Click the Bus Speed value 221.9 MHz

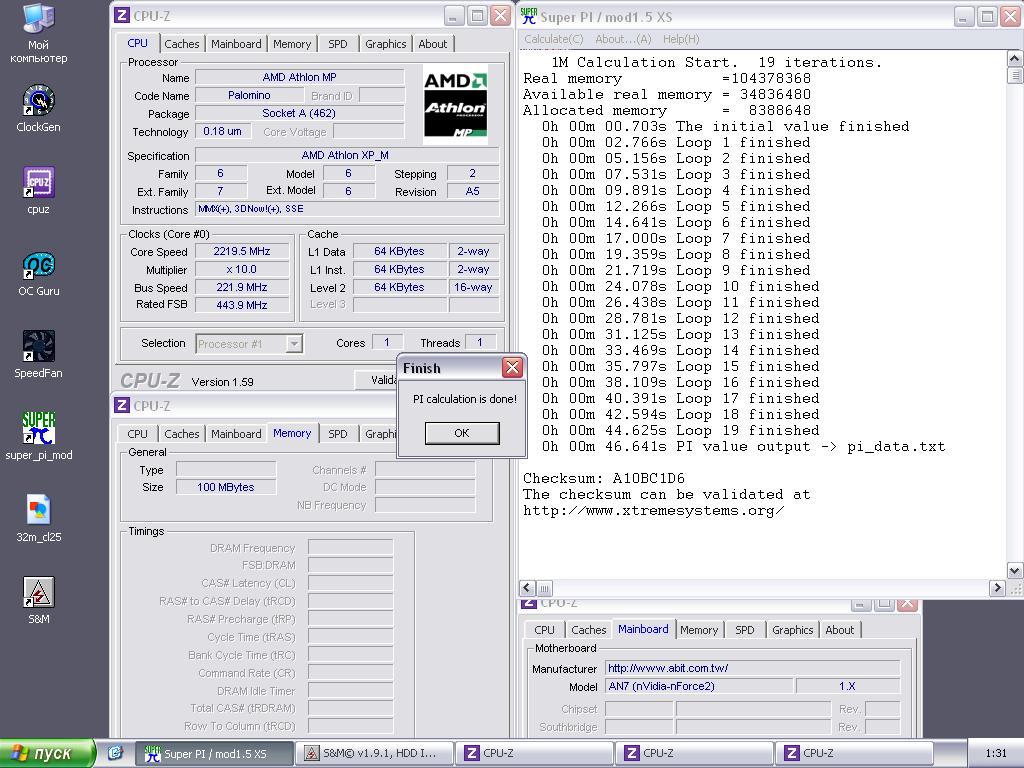coord(242,287)
